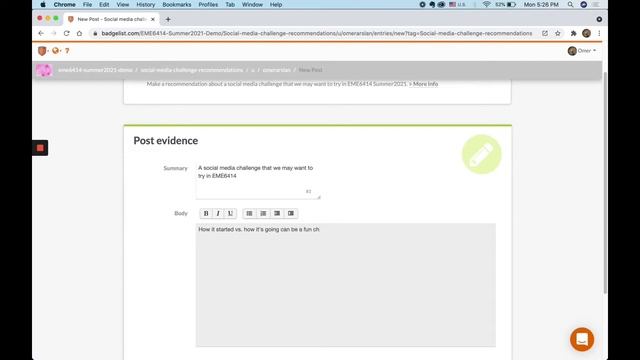
Task: Click the U.S. input source flag
Action: 458,4
